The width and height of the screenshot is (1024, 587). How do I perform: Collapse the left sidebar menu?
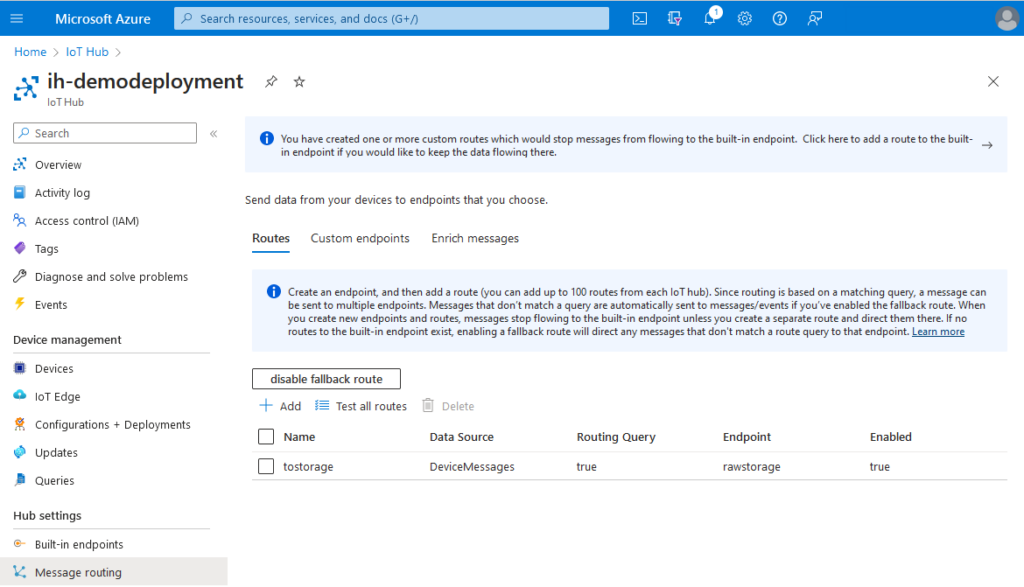coord(213,133)
